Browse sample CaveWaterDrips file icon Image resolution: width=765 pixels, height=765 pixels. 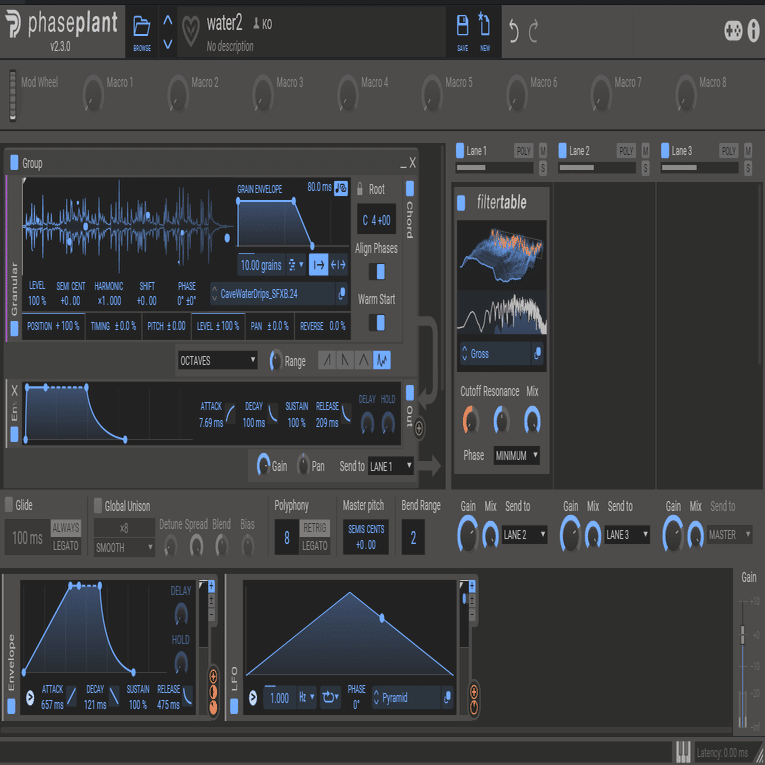pos(342,293)
